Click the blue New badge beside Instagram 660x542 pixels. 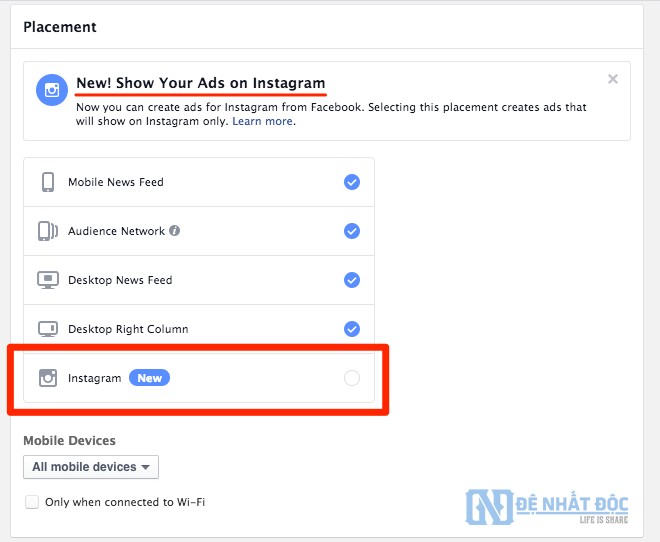click(x=150, y=378)
